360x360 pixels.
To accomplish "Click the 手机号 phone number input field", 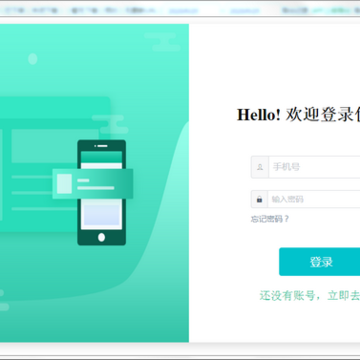I will (314, 167).
